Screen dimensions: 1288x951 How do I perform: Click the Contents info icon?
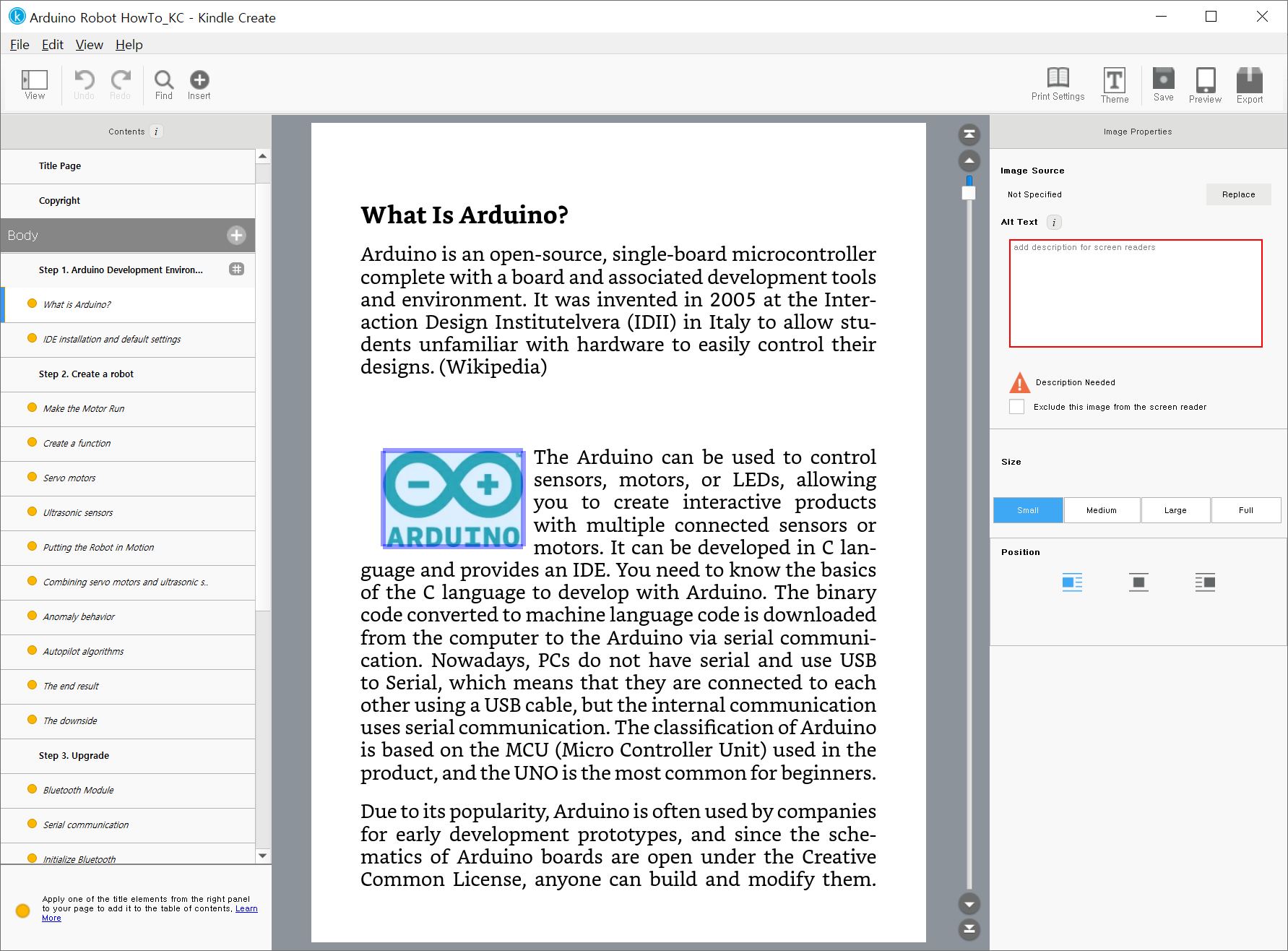click(x=156, y=132)
